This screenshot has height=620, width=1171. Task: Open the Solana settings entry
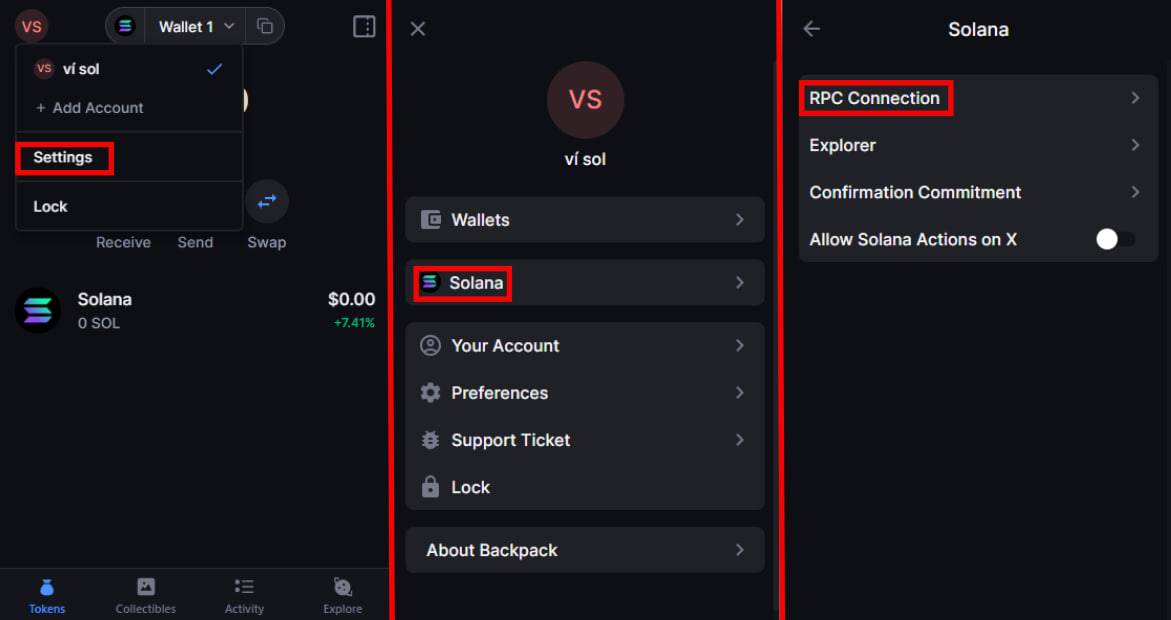click(x=585, y=282)
